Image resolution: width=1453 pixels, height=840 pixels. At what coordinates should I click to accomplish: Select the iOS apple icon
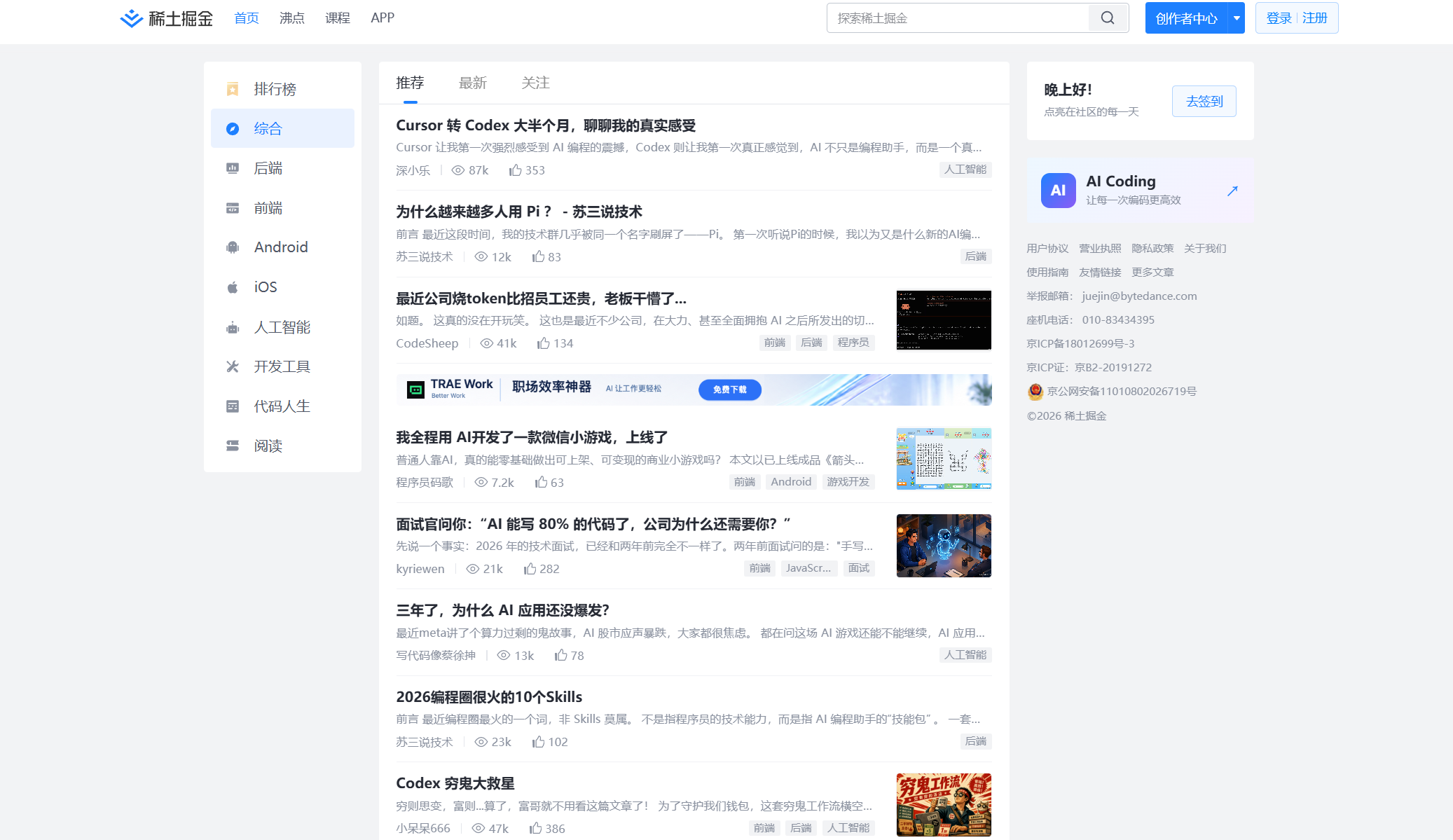click(x=233, y=287)
